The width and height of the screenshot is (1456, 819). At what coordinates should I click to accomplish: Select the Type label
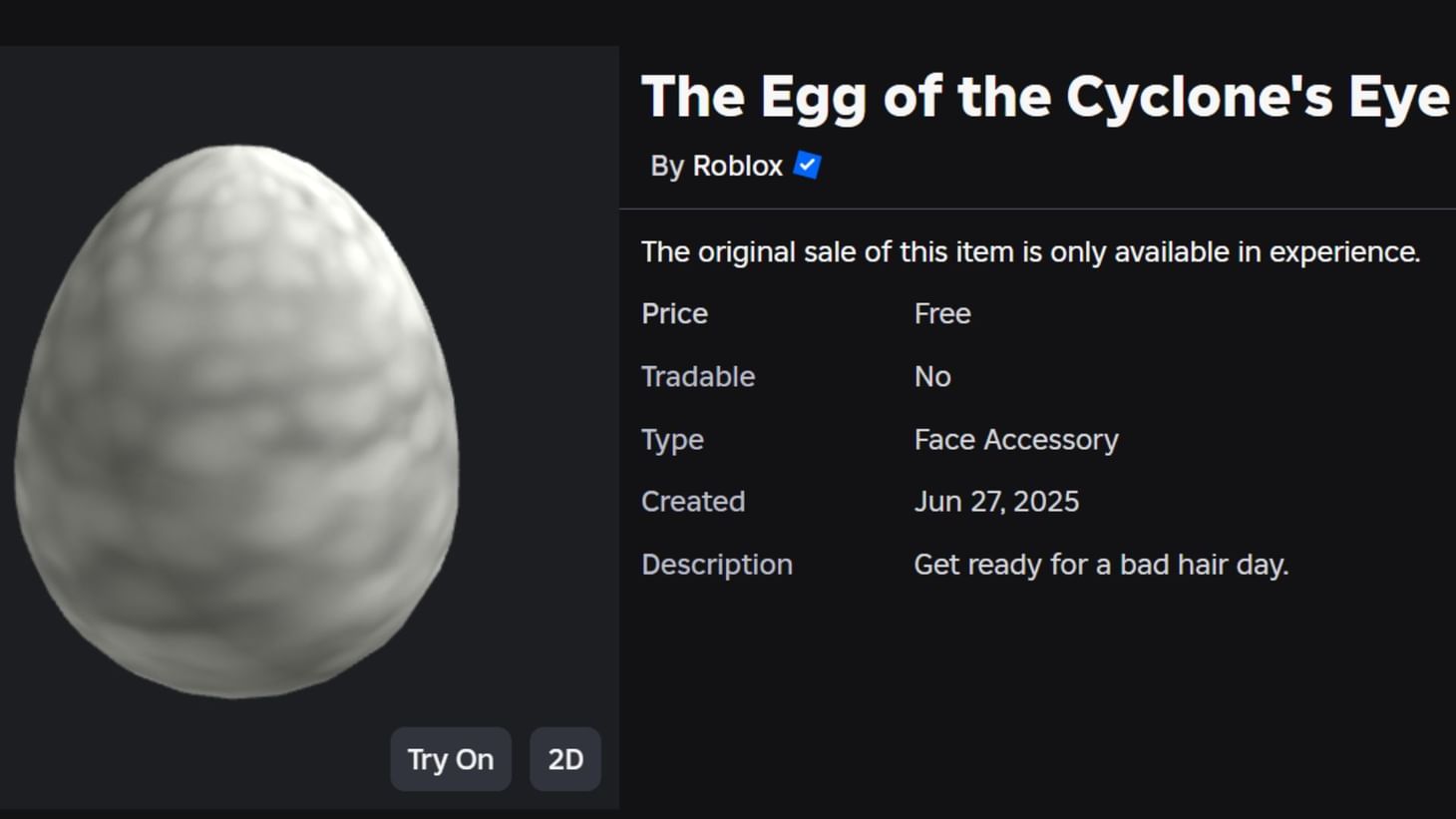pyautogui.click(x=672, y=439)
